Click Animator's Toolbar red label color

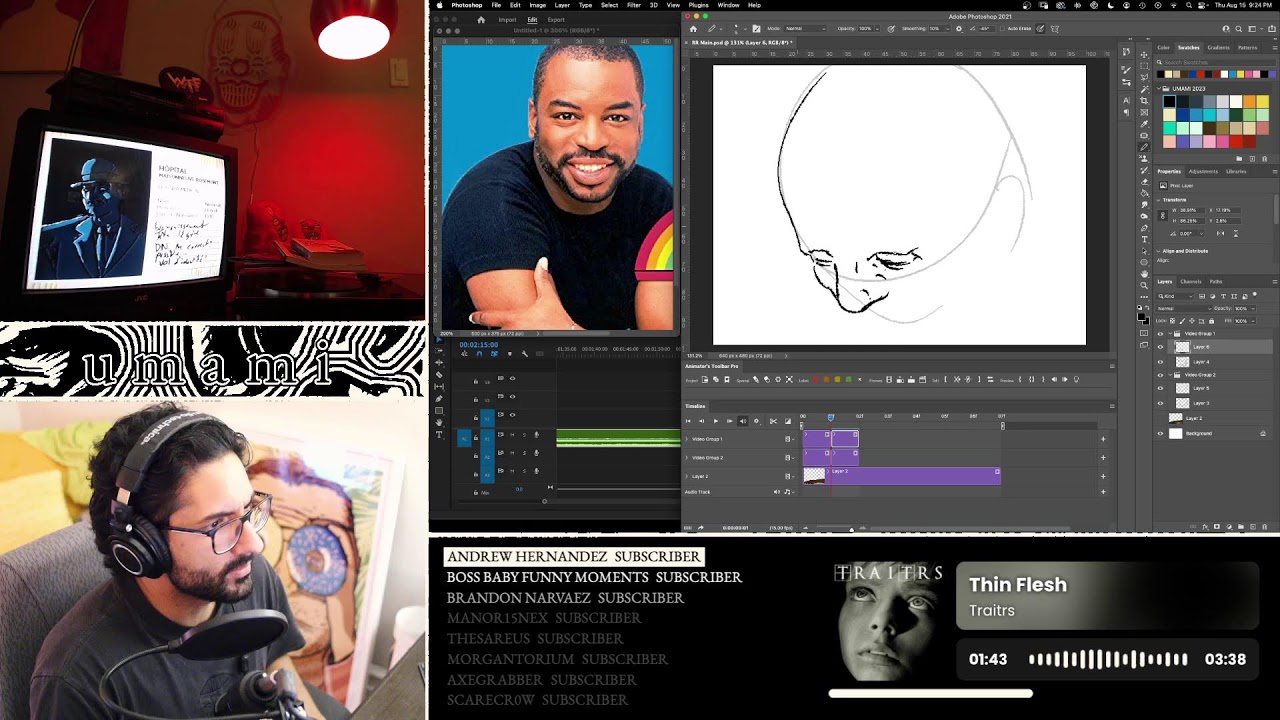pyautogui.click(x=815, y=380)
